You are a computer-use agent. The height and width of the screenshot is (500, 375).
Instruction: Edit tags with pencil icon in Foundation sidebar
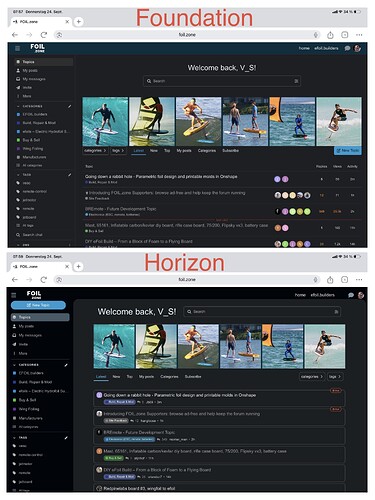pyautogui.click(x=69, y=175)
